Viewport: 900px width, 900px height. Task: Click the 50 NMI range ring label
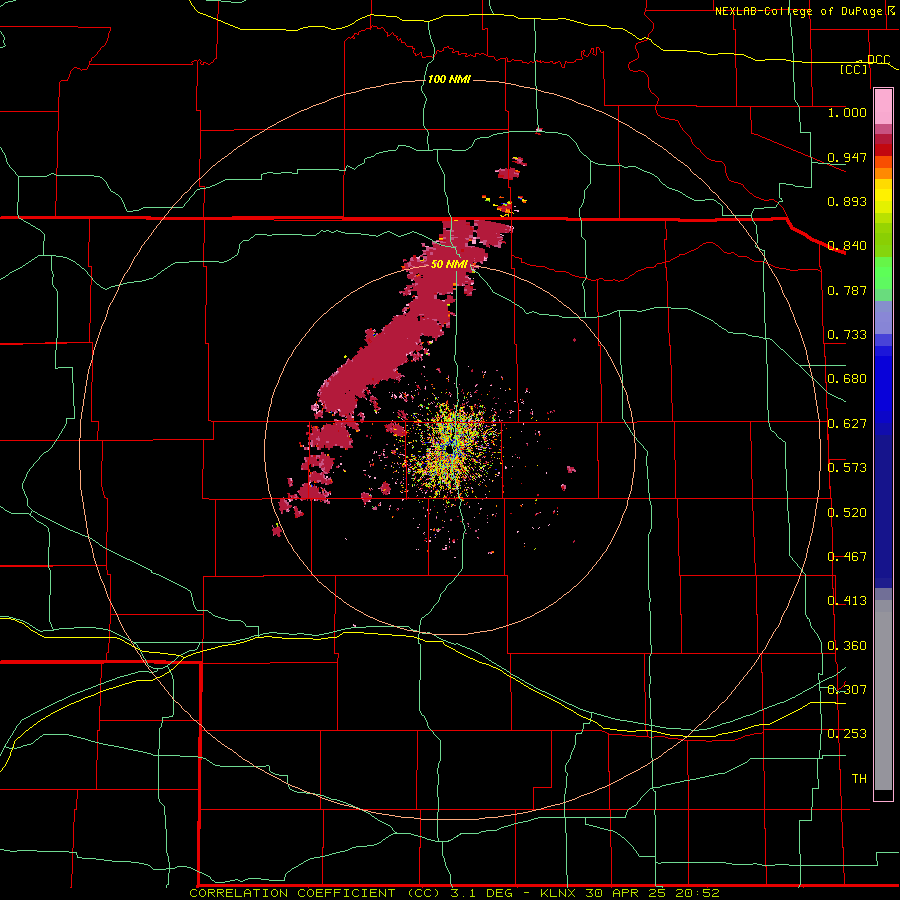449,264
